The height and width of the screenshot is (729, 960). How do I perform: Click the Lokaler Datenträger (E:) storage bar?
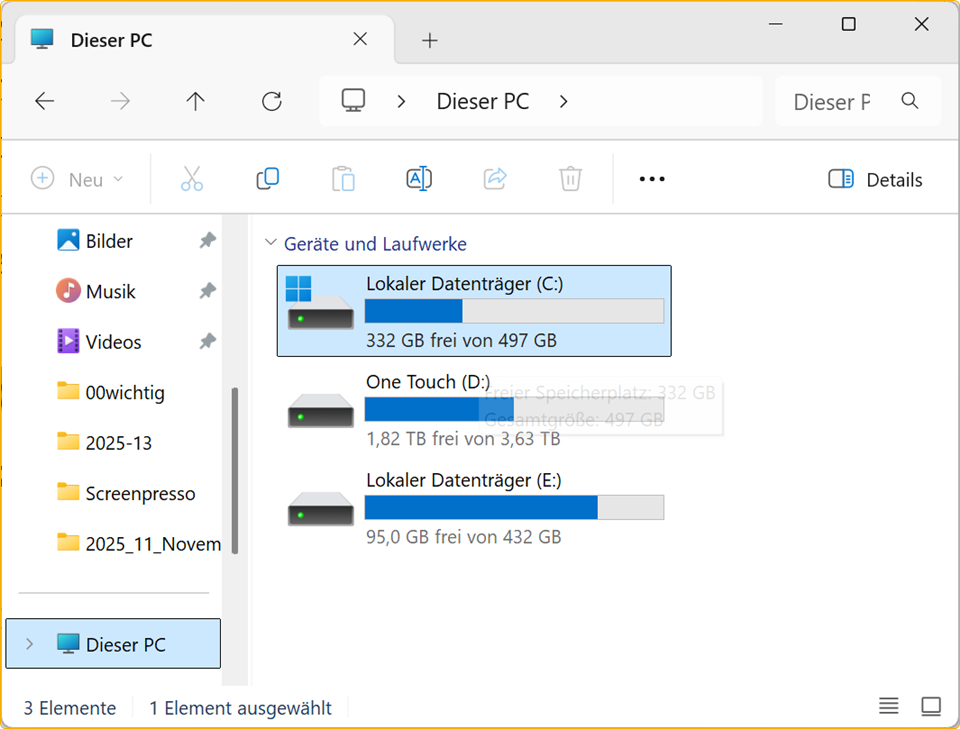pos(513,508)
